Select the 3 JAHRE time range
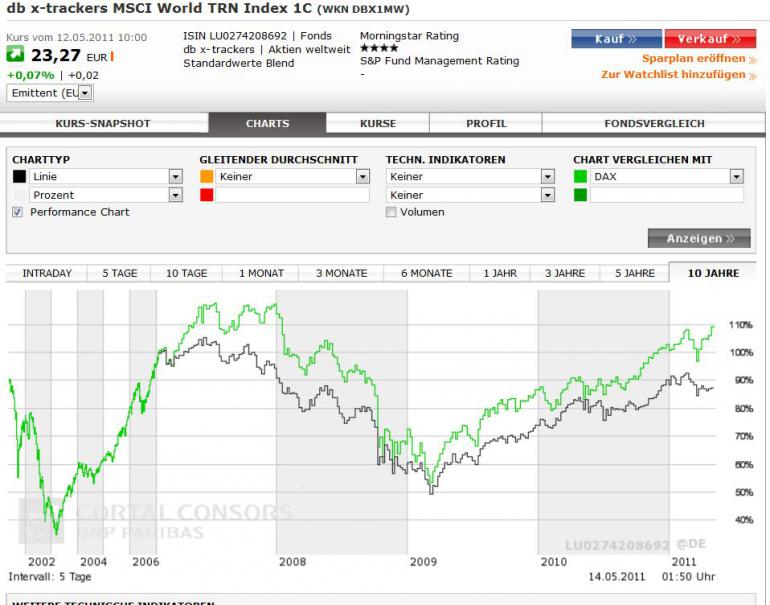The image size is (770, 605). coord(565,273)
